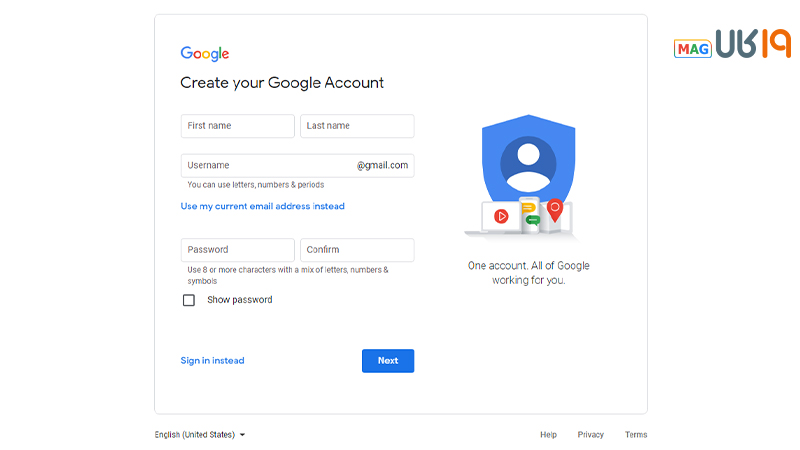Screen dimensions: 800x450
Task: Click the Sign in instead link
Action: tap(212, 361)
